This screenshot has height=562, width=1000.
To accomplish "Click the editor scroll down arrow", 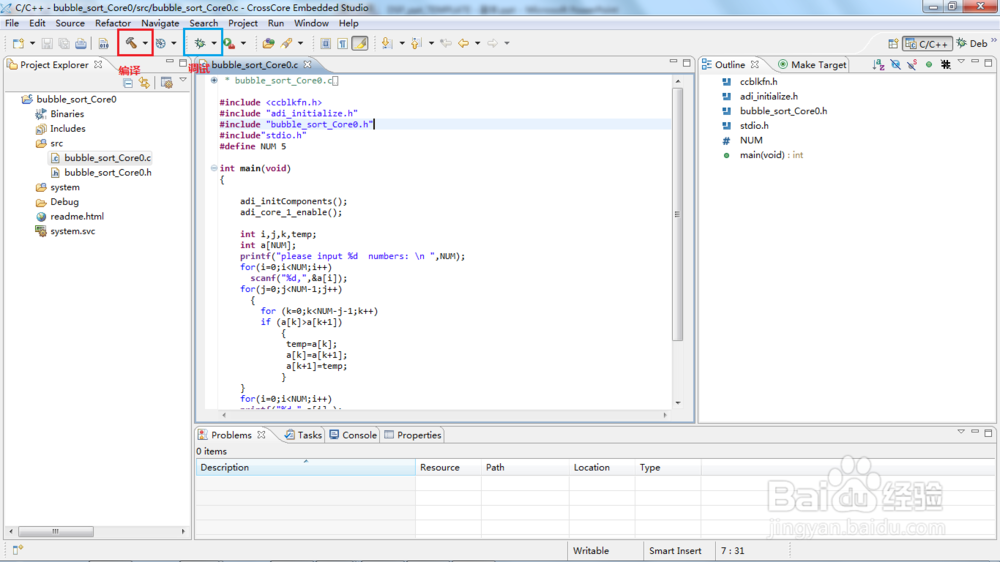I will point(677,403).
